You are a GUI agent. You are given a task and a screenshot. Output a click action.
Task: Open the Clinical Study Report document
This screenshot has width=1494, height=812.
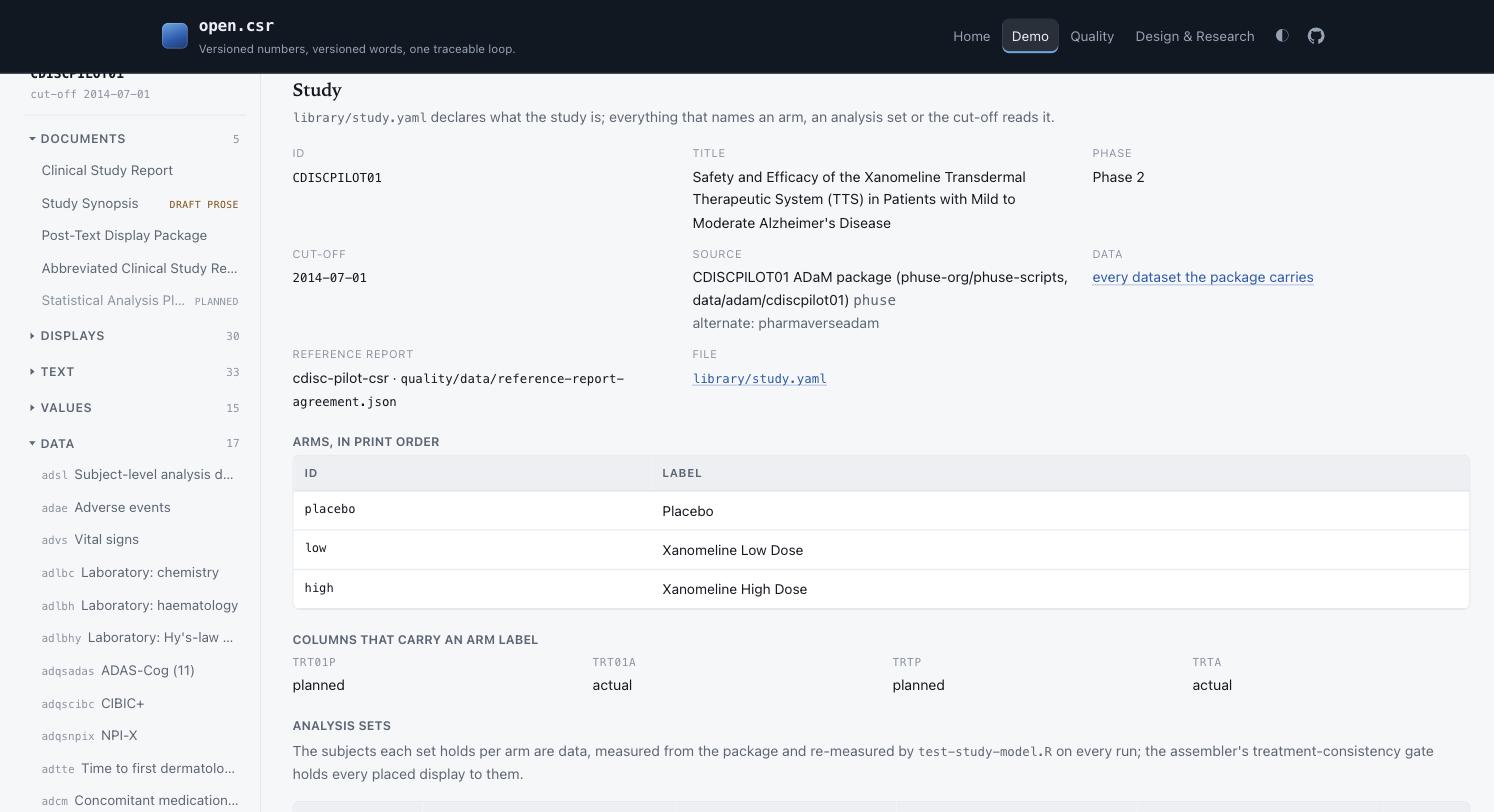[x=107, y=171]
